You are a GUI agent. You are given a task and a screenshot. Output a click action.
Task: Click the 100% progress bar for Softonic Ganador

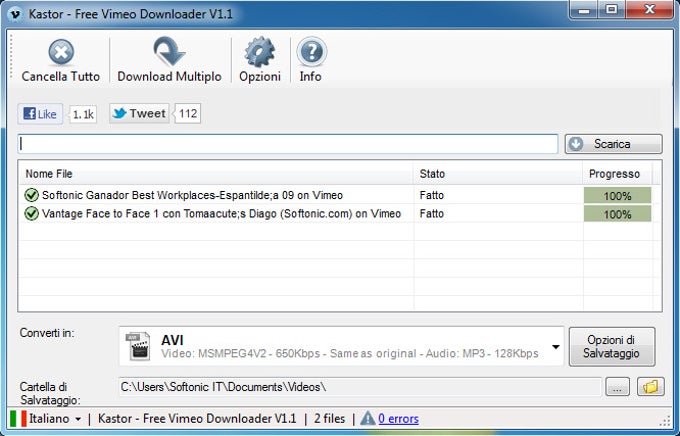click(617, 196)
